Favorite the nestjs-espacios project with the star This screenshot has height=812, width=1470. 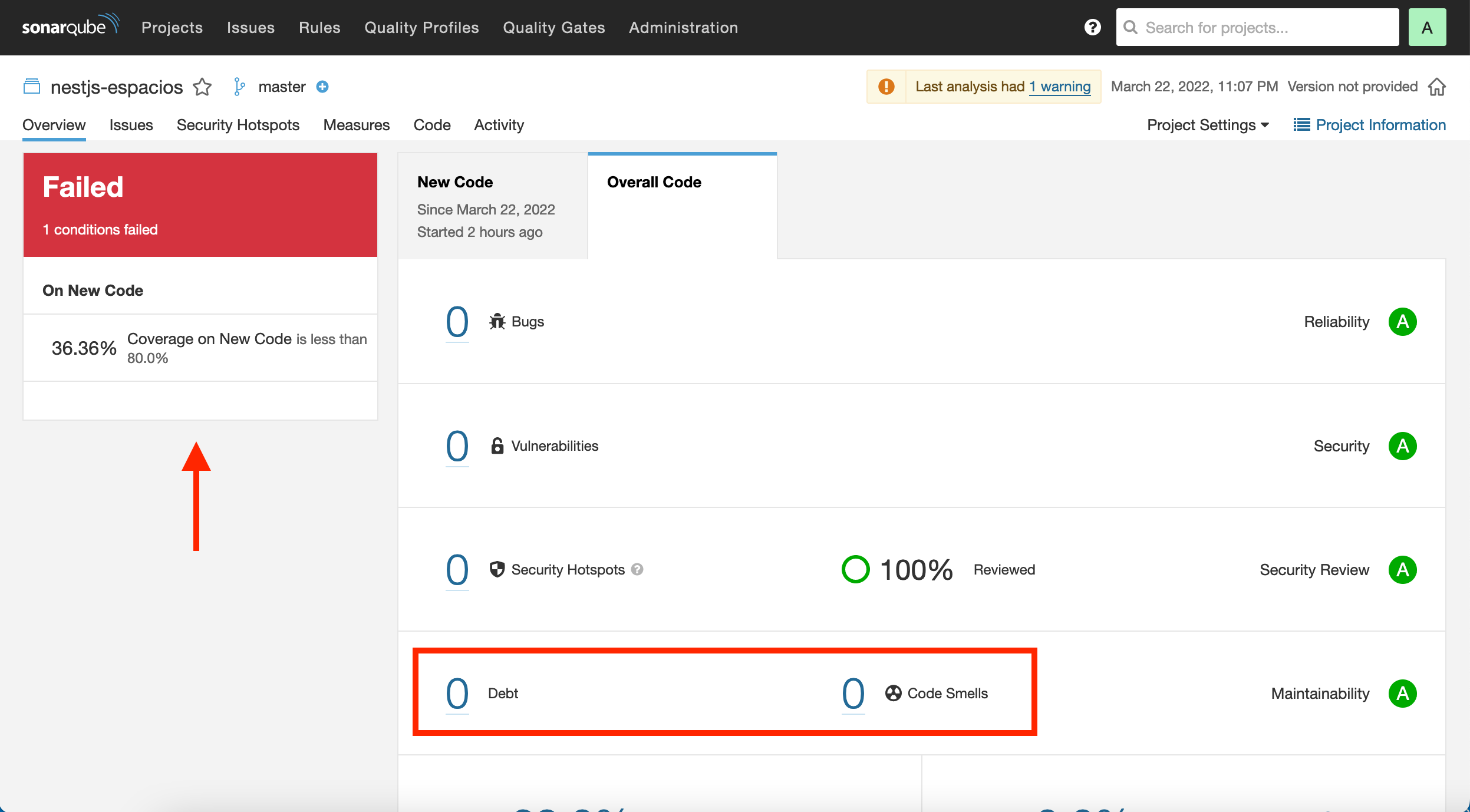(202, 87)
